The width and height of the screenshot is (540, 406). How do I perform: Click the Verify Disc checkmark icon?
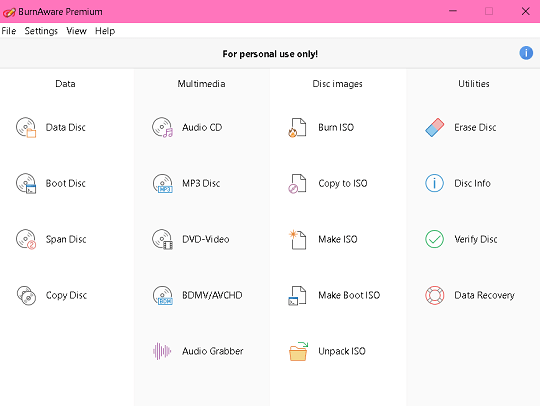(434, 239)
